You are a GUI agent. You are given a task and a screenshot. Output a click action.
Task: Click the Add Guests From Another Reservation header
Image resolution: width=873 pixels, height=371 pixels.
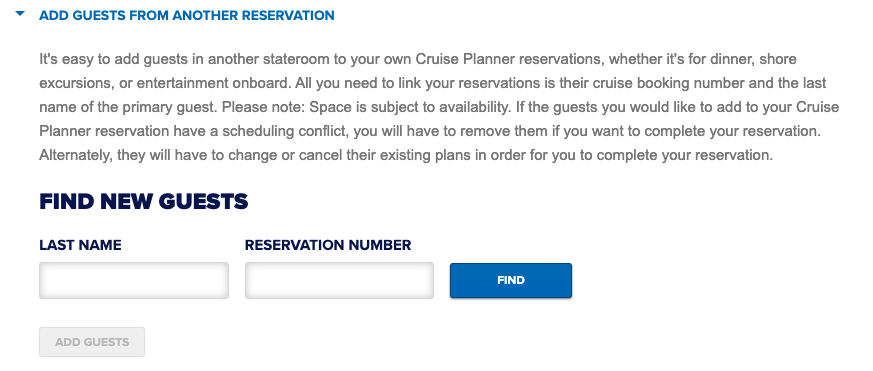187,16
